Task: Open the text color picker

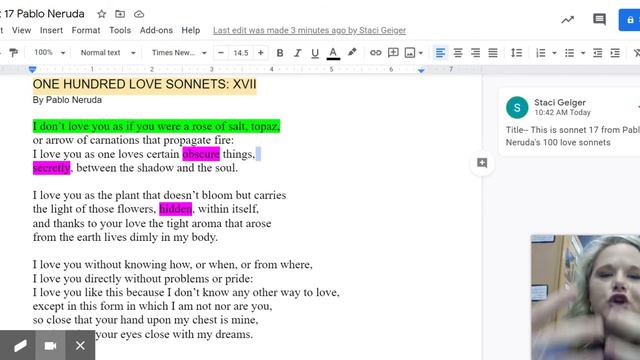Action: (x=333, y=53)
